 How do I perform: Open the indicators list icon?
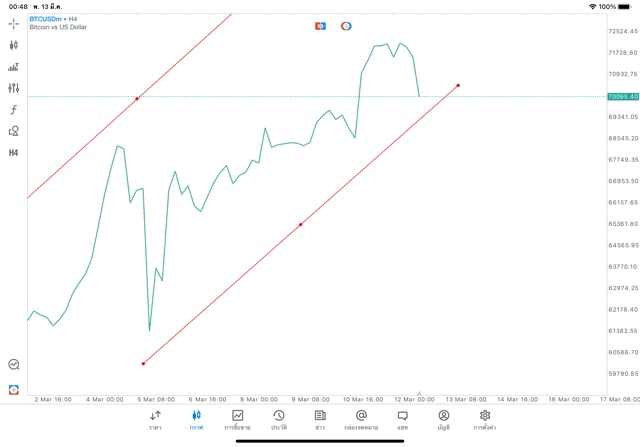(x=14, y=67)
